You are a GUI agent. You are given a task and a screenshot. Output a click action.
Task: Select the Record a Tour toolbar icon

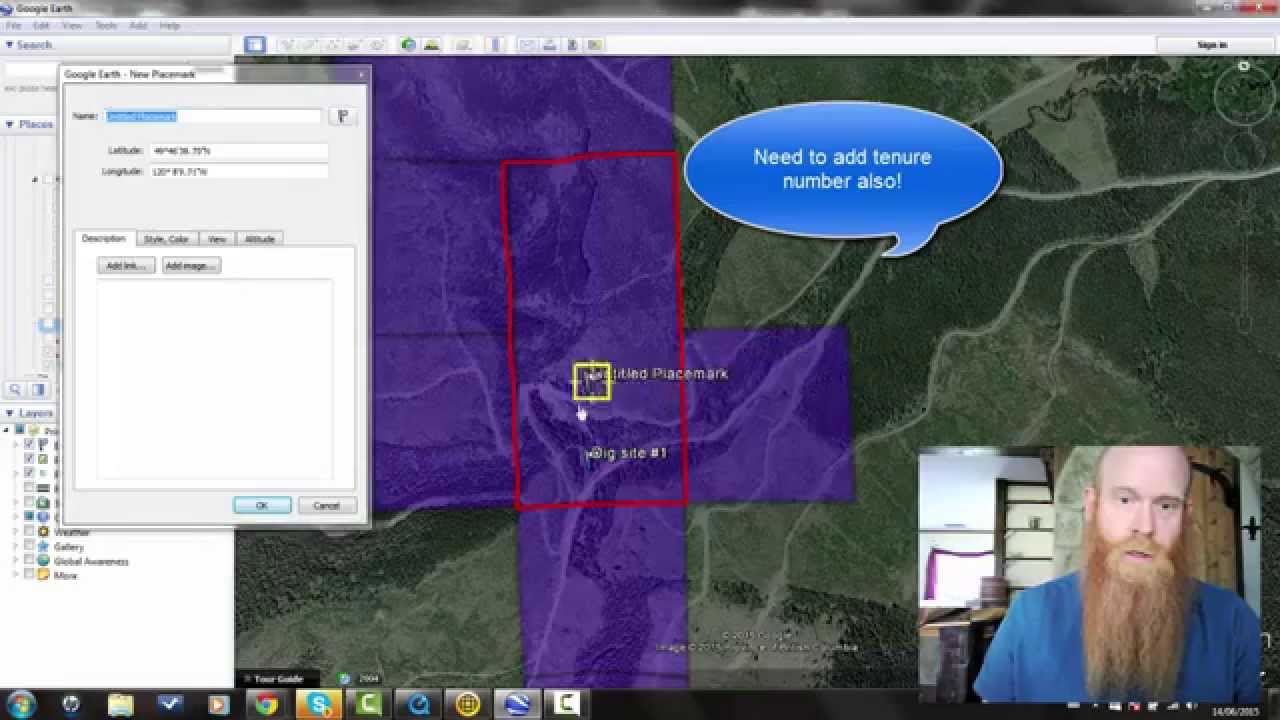(378, 45)
